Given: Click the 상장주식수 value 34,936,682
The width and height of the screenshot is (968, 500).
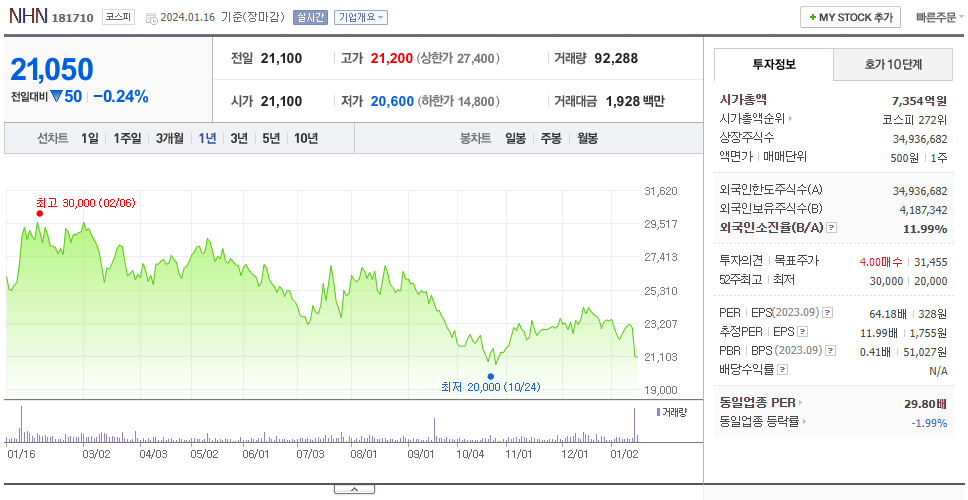Looking at the screenshot, I should pos(920,139).
